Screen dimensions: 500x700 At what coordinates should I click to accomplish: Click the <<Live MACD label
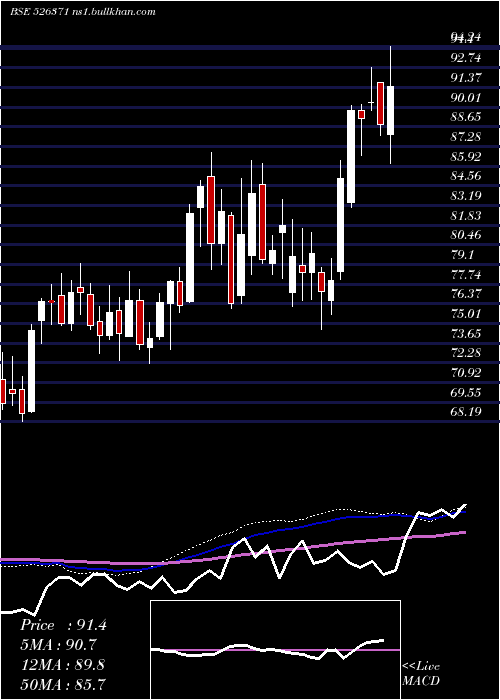tap(421, 674)
